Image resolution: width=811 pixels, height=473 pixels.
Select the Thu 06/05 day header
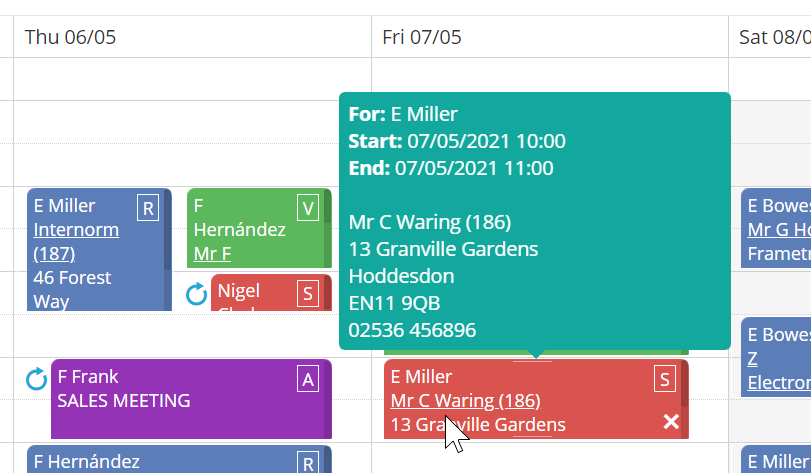70,37
